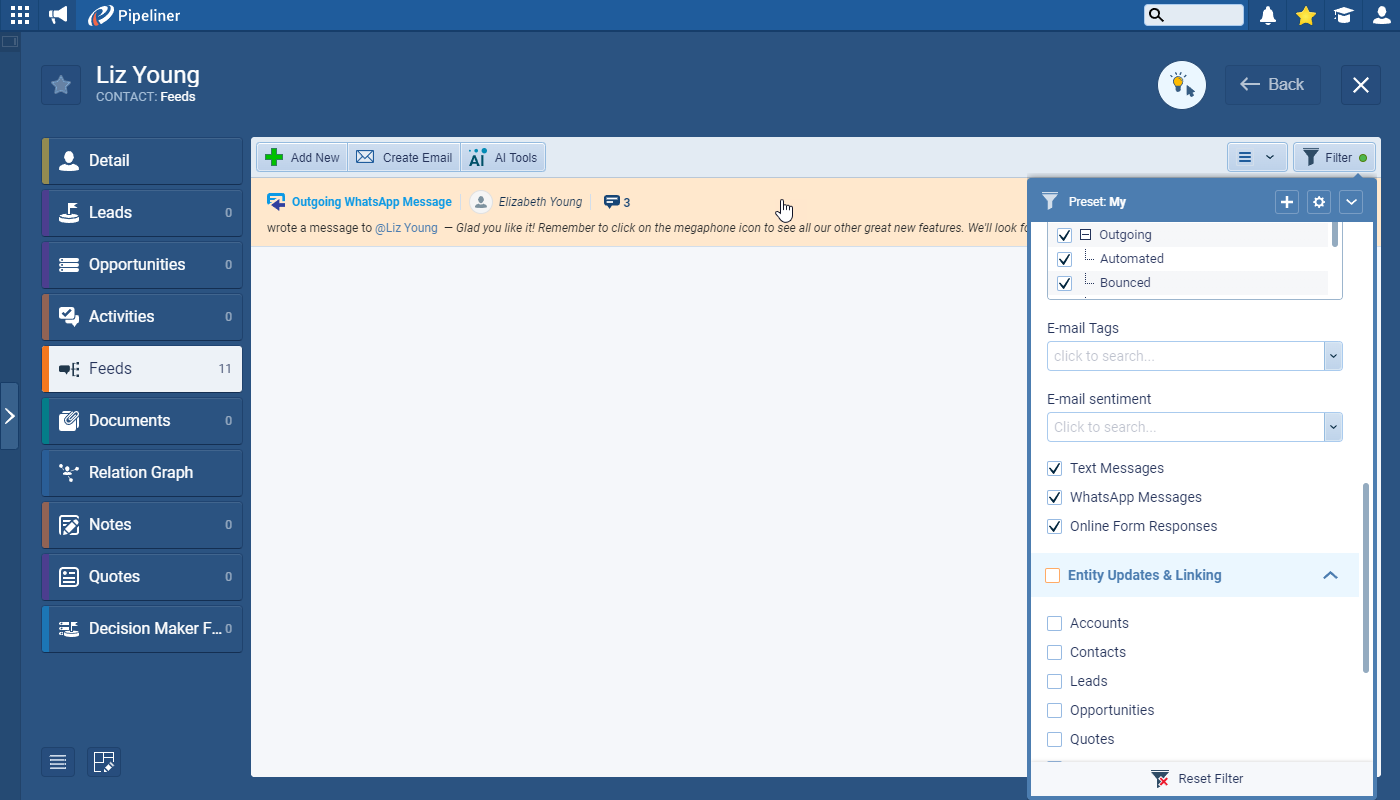Image resolution: width=1400 pixels, height=800 pixels.
Task: Click the lightbulb hints icon
Action: pyautogui.click(x=1181, y=85)
